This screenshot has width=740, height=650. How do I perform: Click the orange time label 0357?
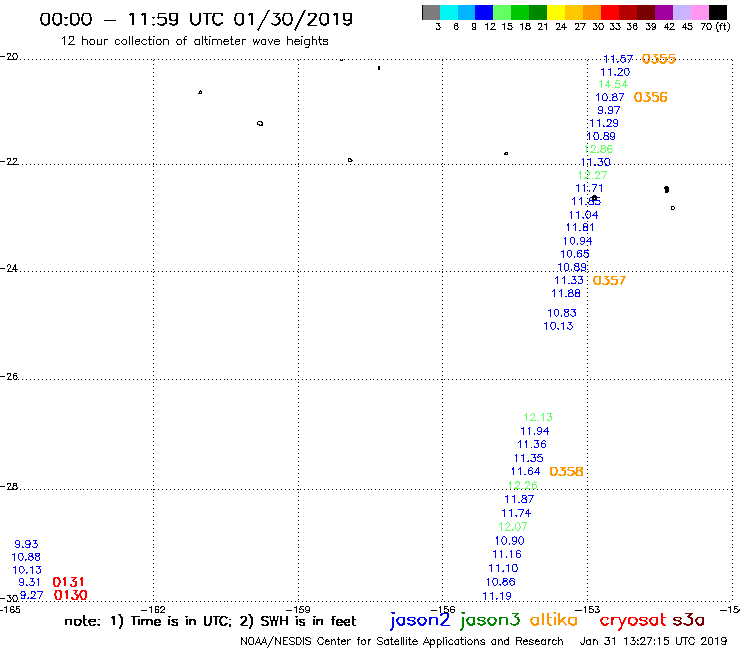point(609,280)
